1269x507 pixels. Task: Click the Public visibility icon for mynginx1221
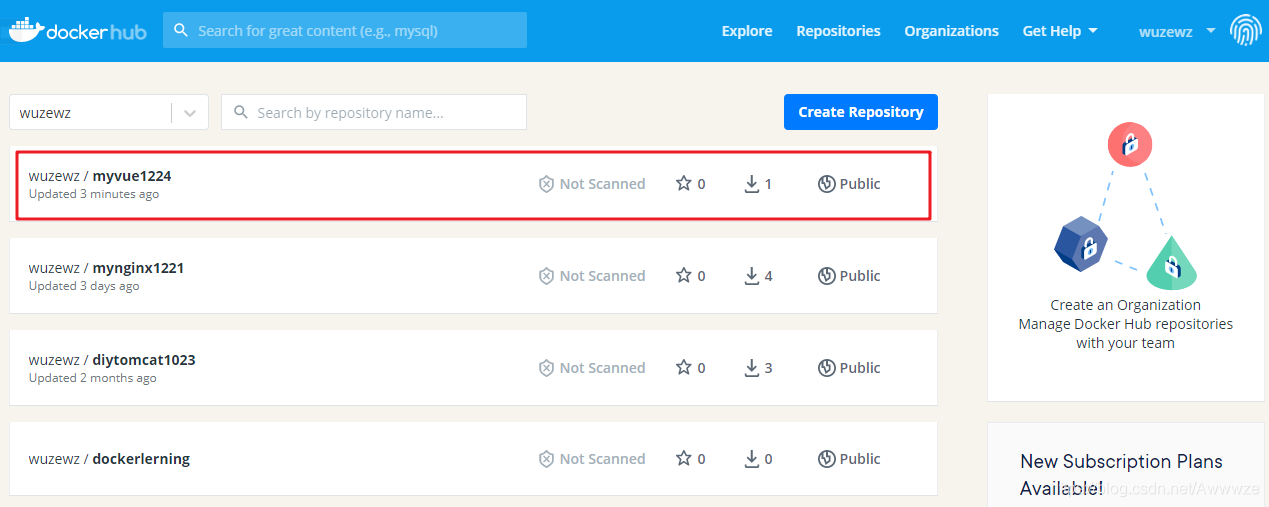[826, 276]
